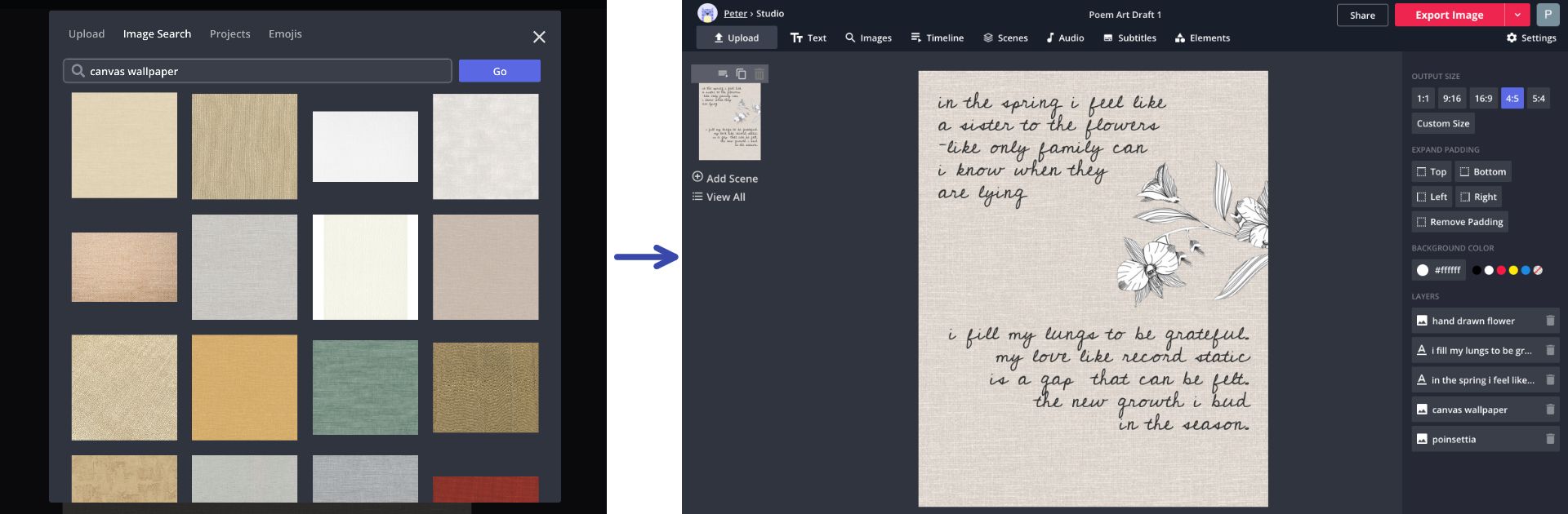Image resolution: width=1568 pixels, height=514 pixels.
Task: Delete the 'in the spring i feel like' layer
Action: pos(1550,379)
